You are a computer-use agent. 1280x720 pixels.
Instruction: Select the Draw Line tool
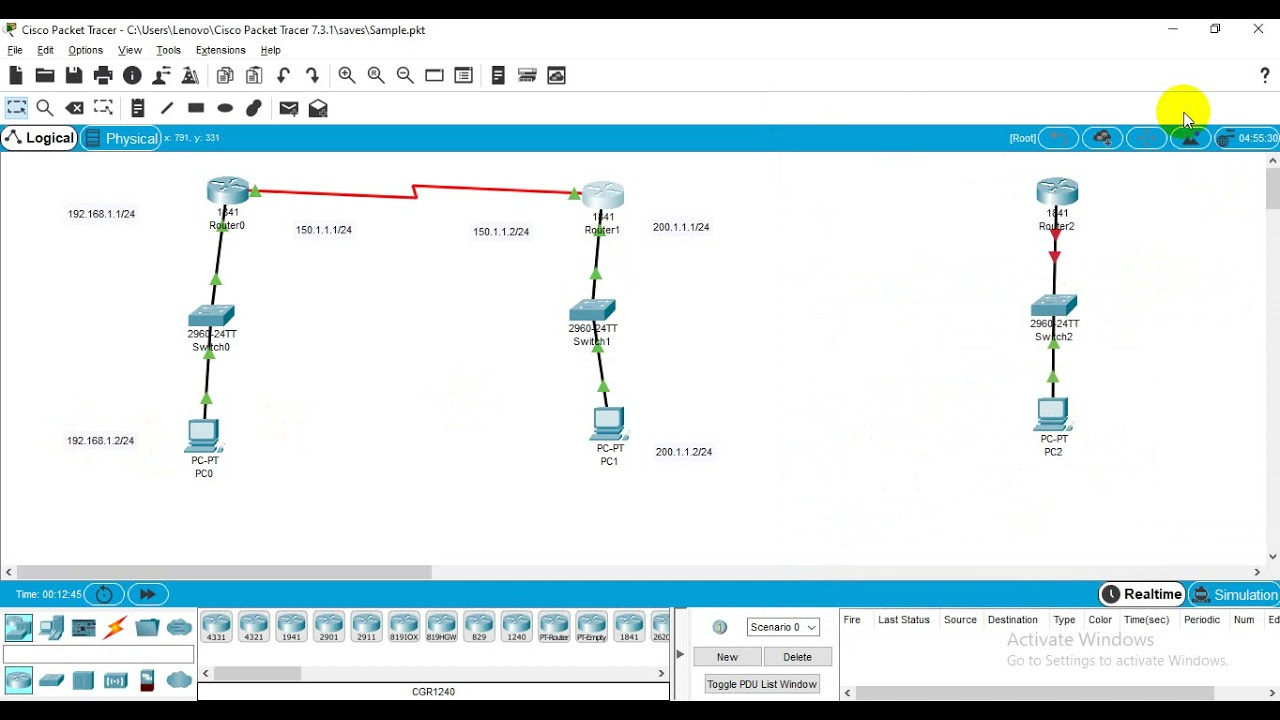[x=167, y=108]
